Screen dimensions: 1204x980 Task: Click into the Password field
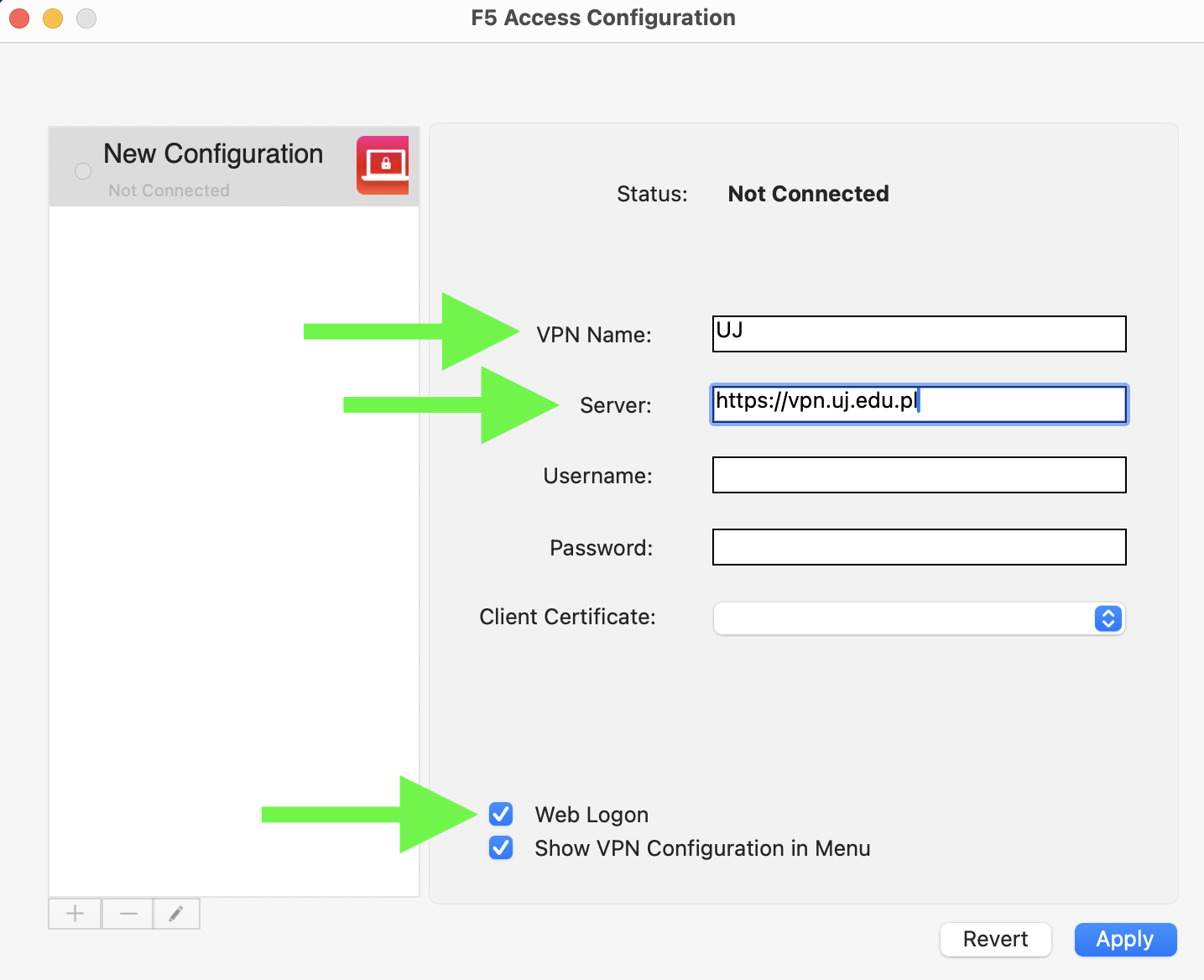click(x=919, y=547)
